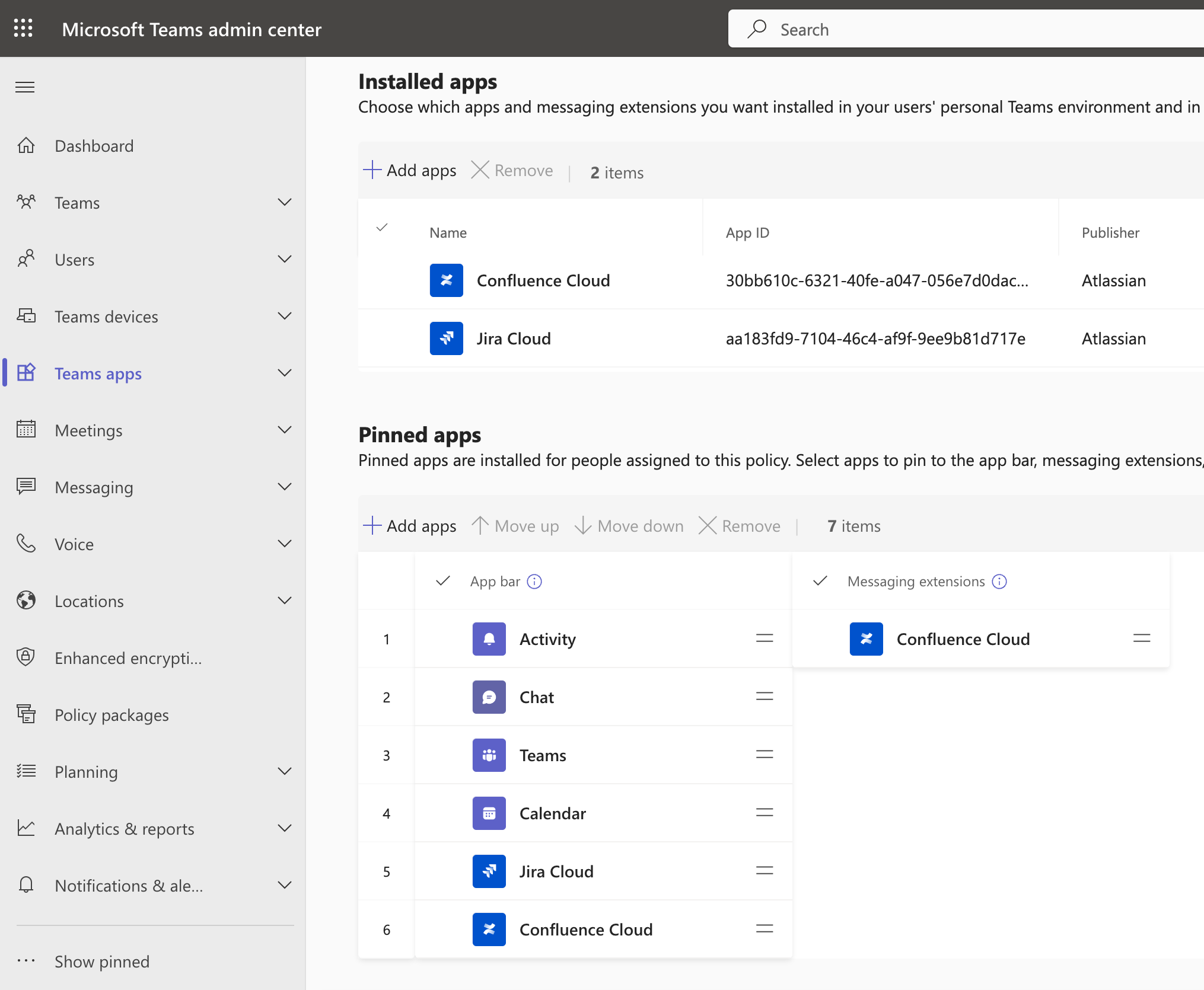Click the Confluence Cloud app icon
1204x990 pixels.
(x=446, y=280)
